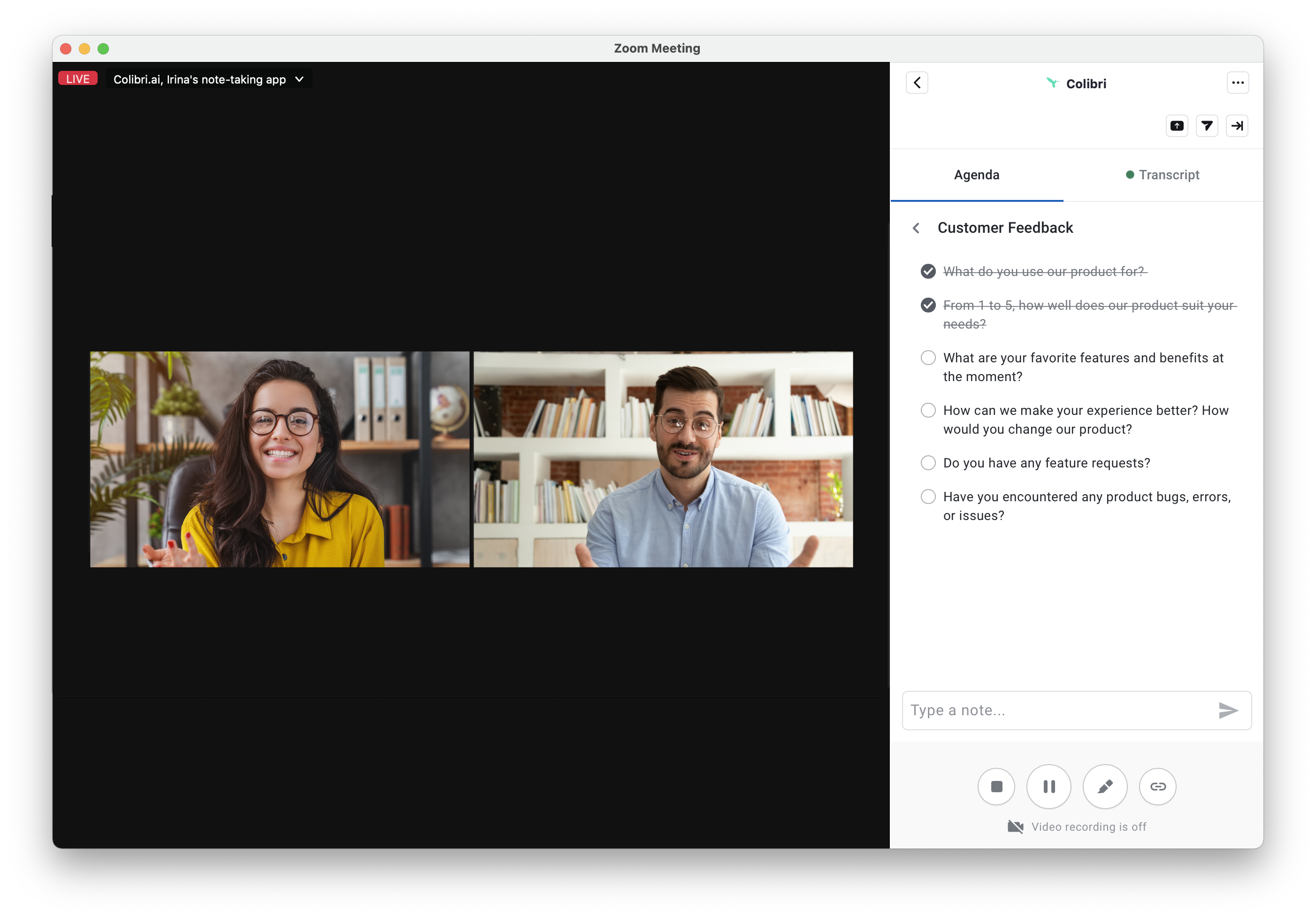Click the 'Customer Feedback' heading
This screenshot has width=1316, height=918.
coord(1005,228)
